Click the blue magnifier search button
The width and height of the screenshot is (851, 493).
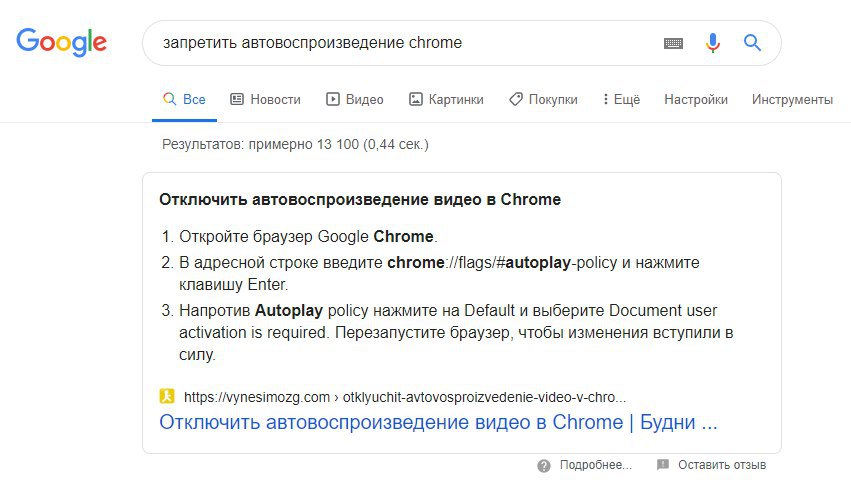click(x=752, y=42)
